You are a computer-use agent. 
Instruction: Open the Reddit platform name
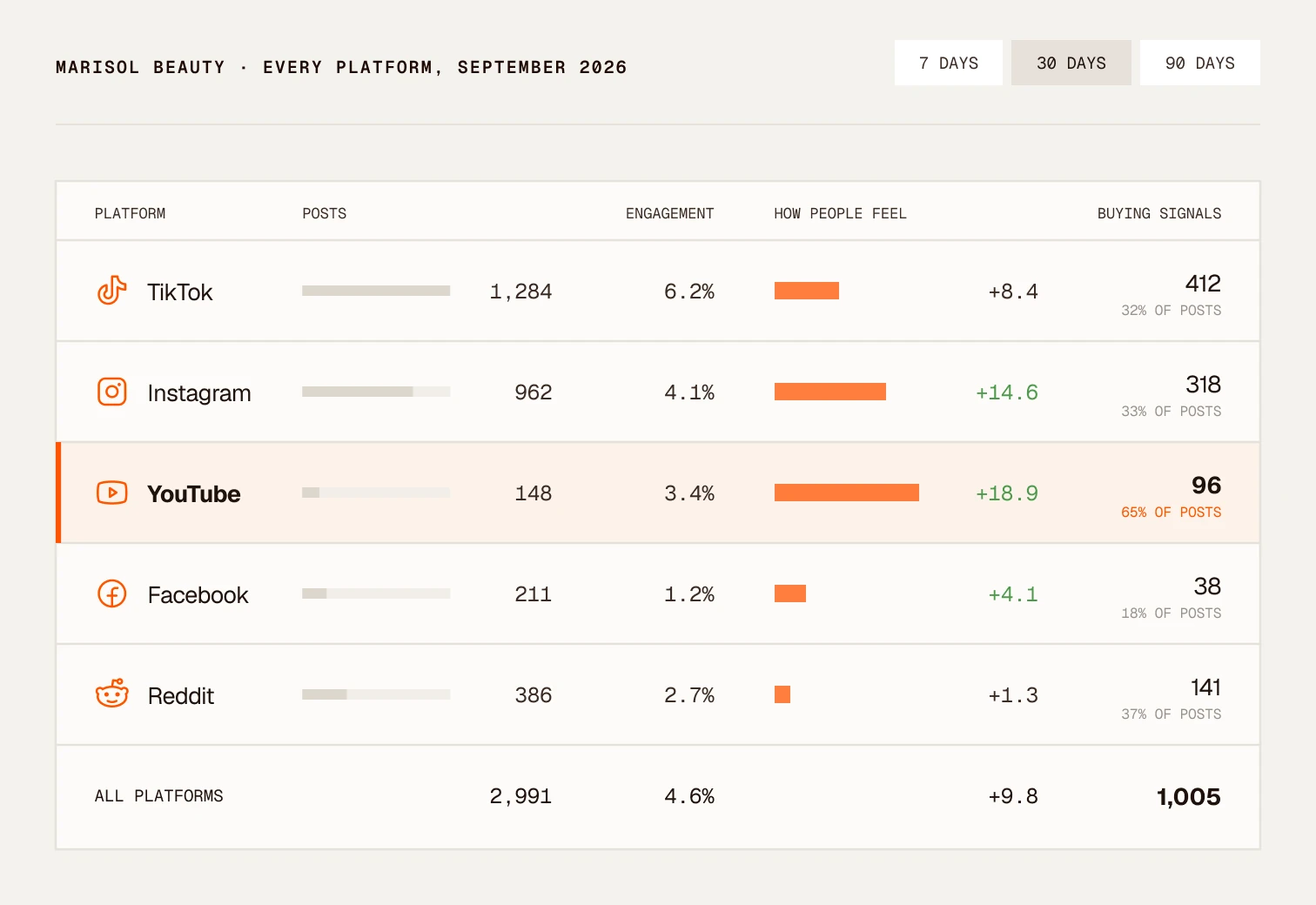click(x=180, y=695)
